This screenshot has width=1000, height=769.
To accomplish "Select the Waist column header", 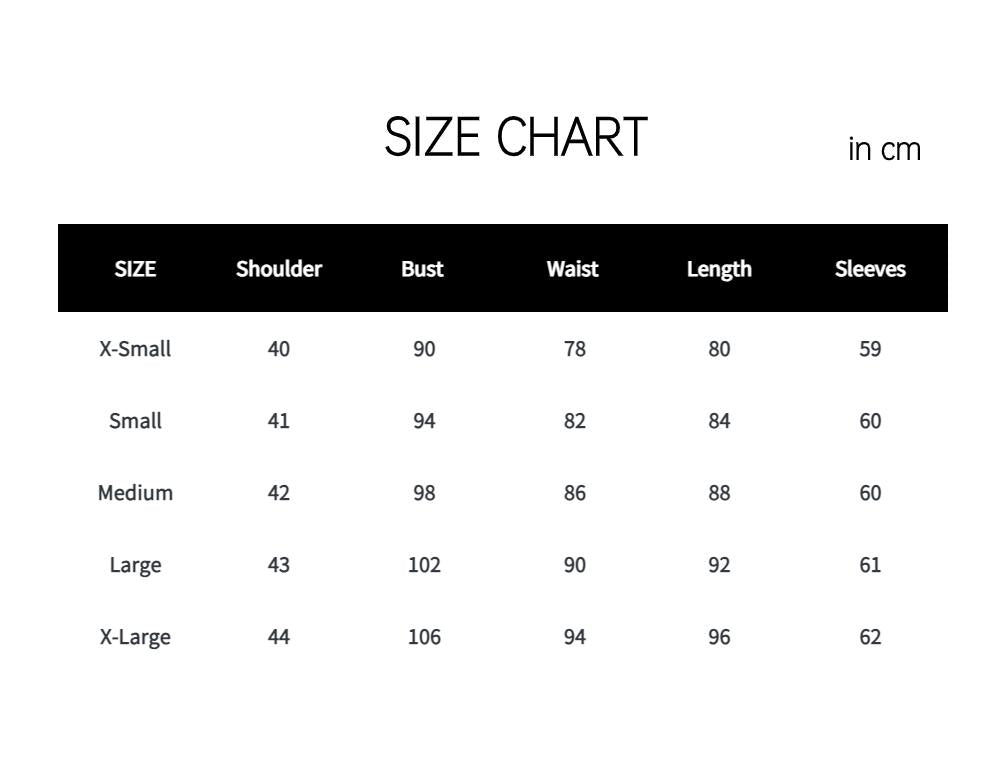I will (572, 269).
